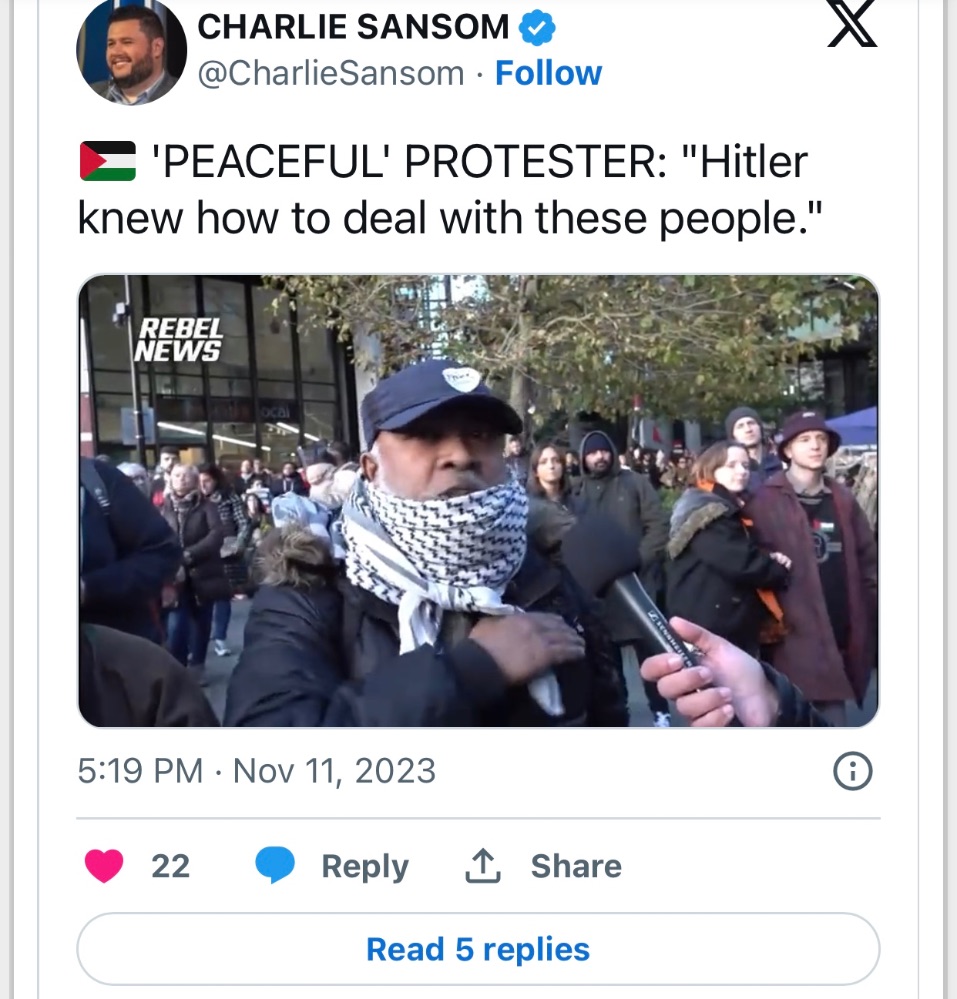The height and width of the screenshot is (999, 957).
Task: Click the Reply text label
Action: pos(364,866)
